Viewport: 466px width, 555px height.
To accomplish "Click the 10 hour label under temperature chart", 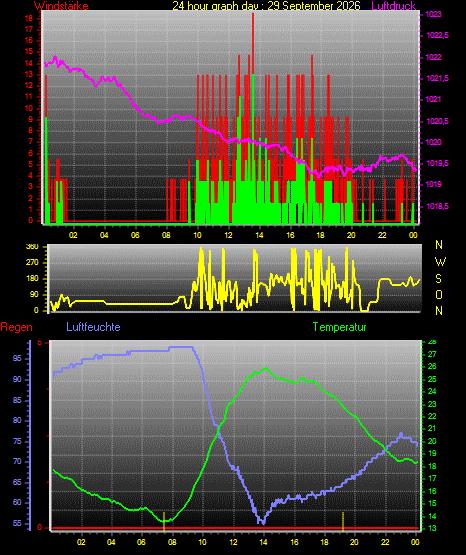I will click(202, 542).
